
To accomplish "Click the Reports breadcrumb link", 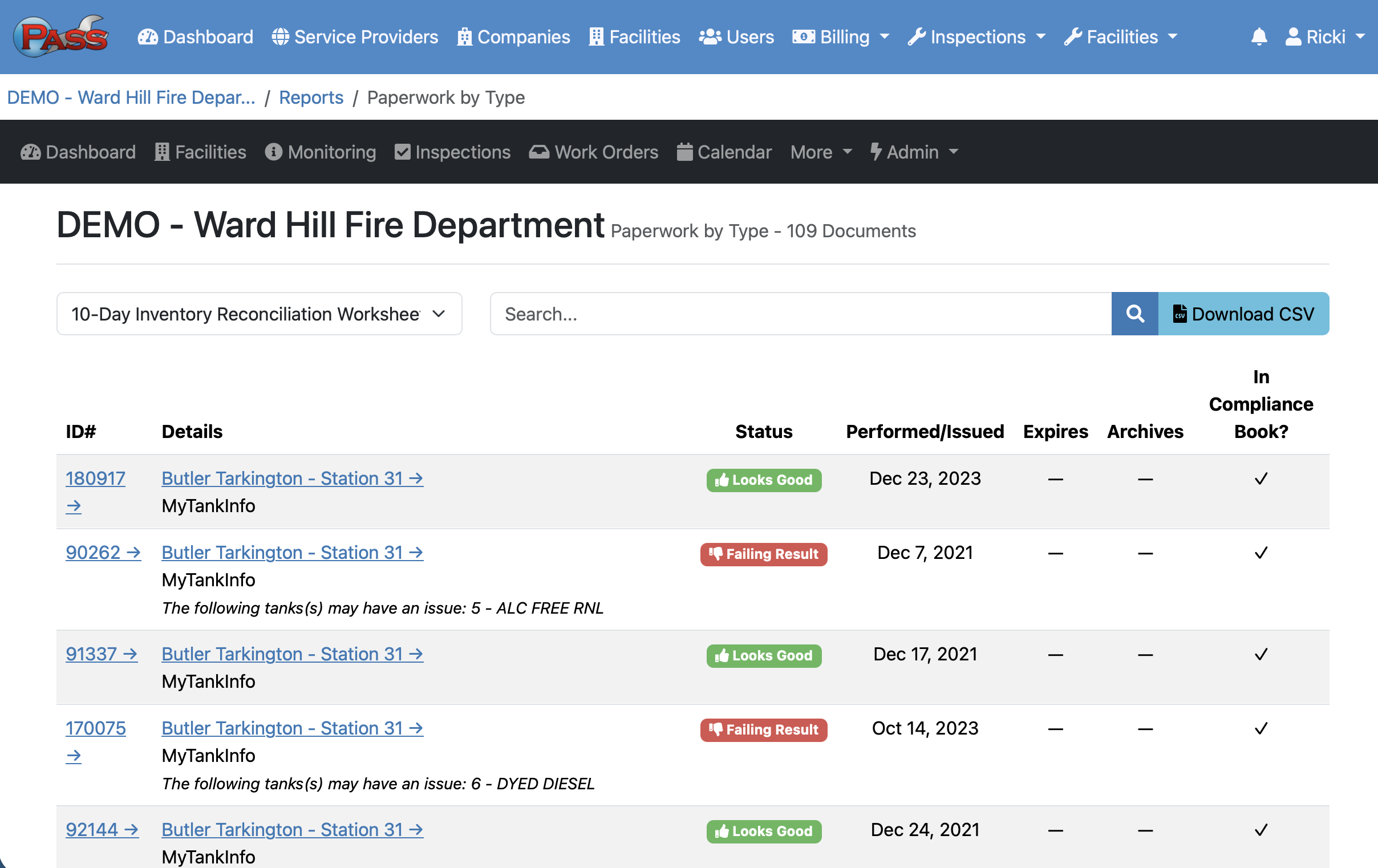I will (311, 98).
